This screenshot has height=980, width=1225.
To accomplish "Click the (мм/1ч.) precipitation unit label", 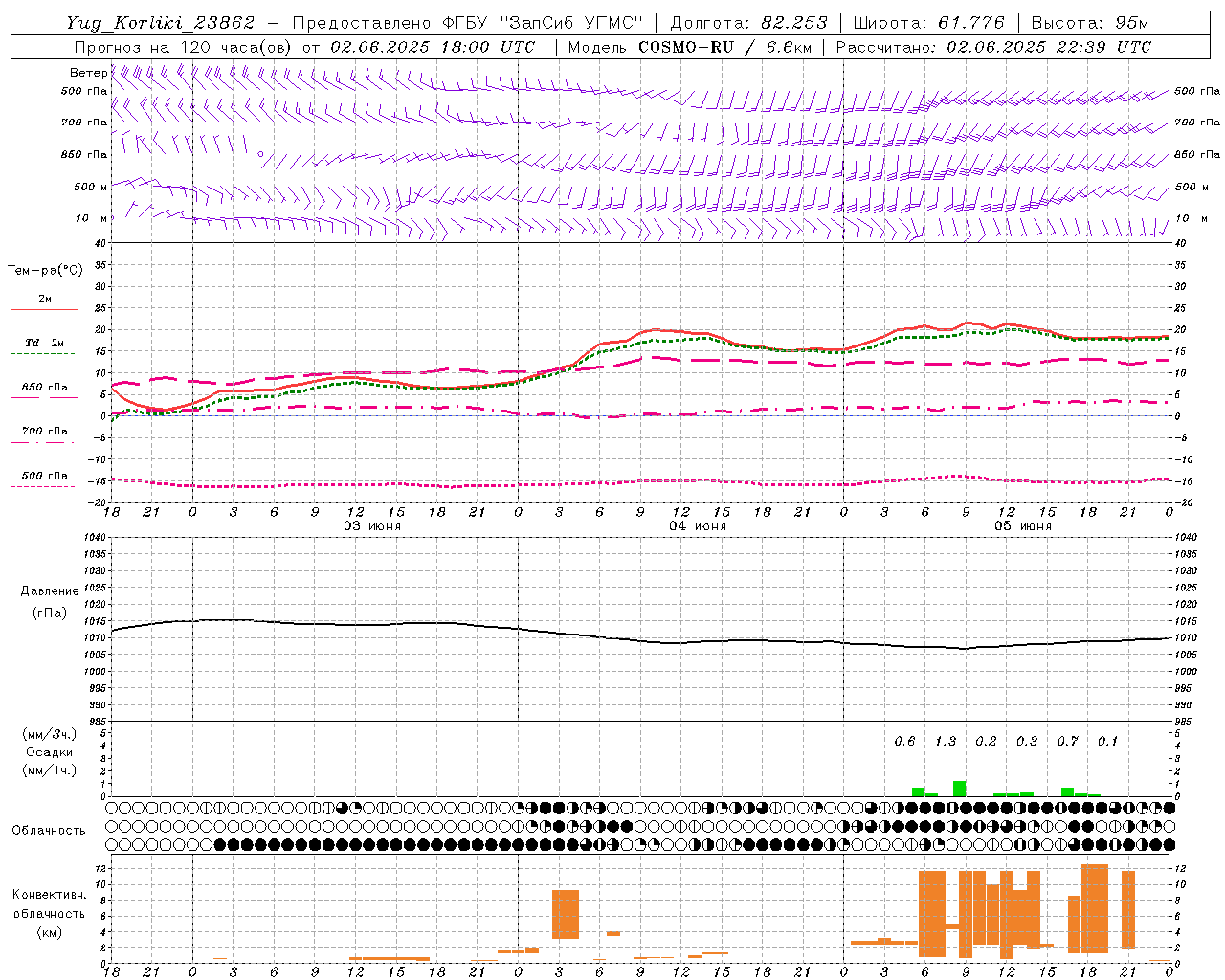I will point(49,770).
